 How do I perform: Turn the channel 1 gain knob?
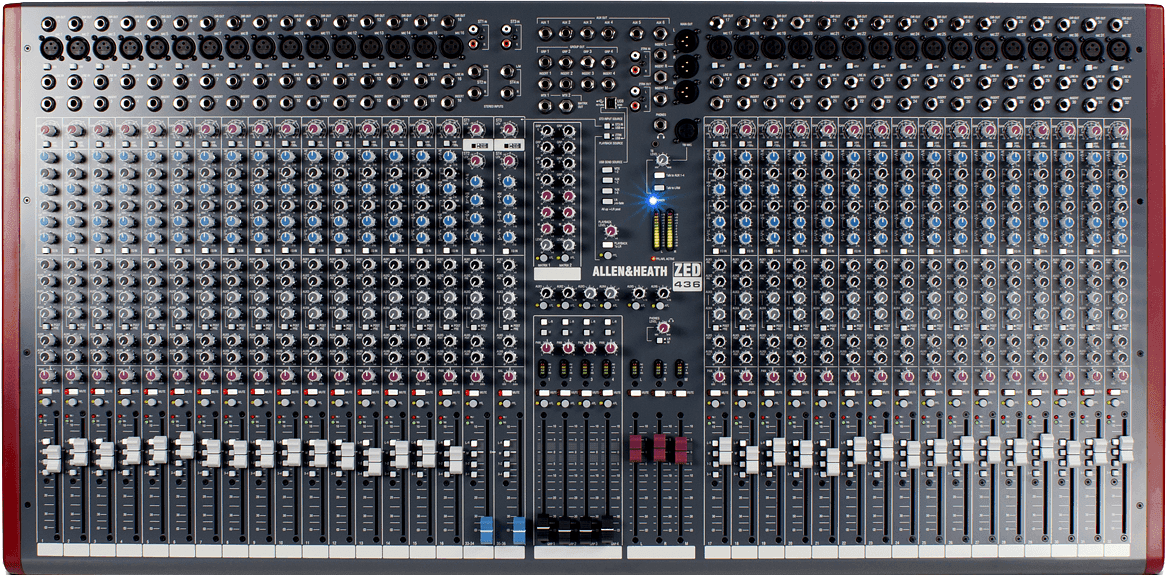click(x=48, y=131)
